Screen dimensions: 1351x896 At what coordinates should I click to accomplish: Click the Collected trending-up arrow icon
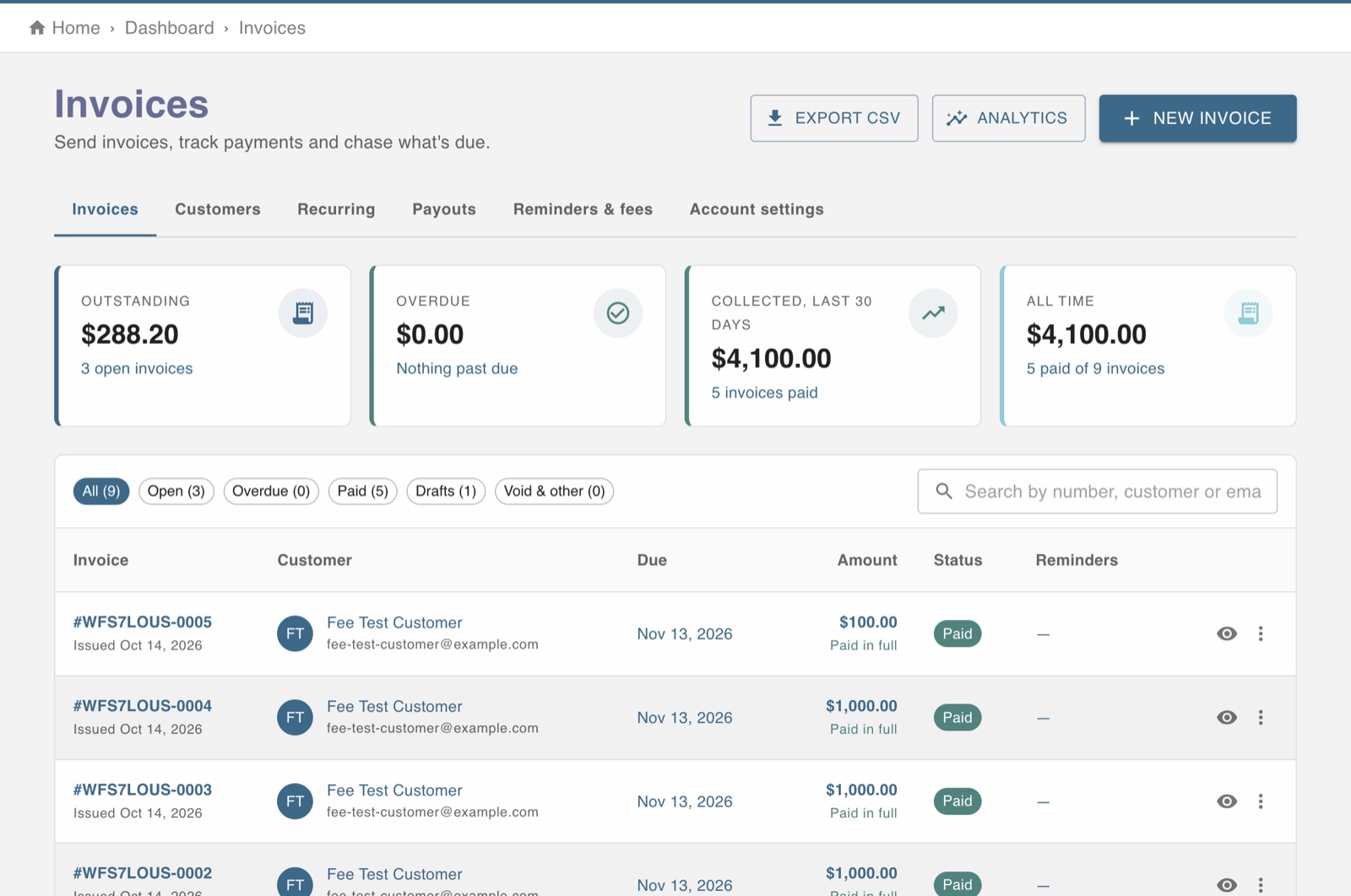point(933,313)
